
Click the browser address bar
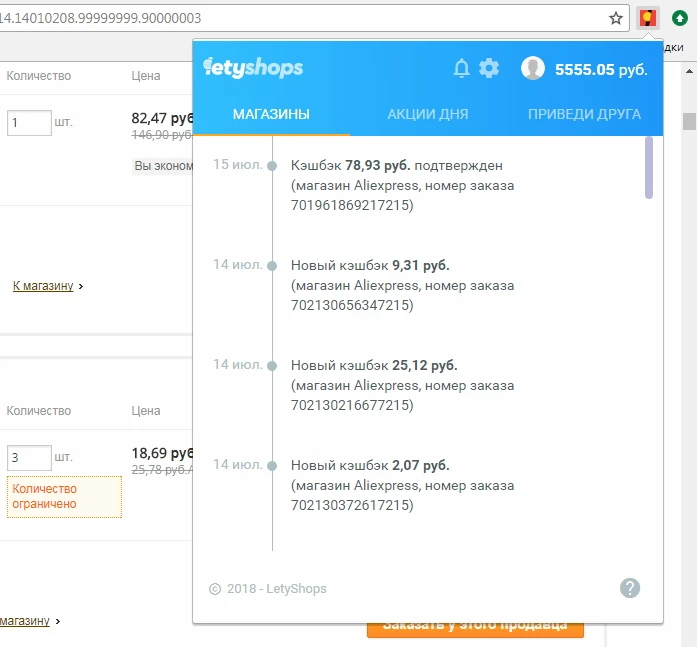(x=302, y=18)
